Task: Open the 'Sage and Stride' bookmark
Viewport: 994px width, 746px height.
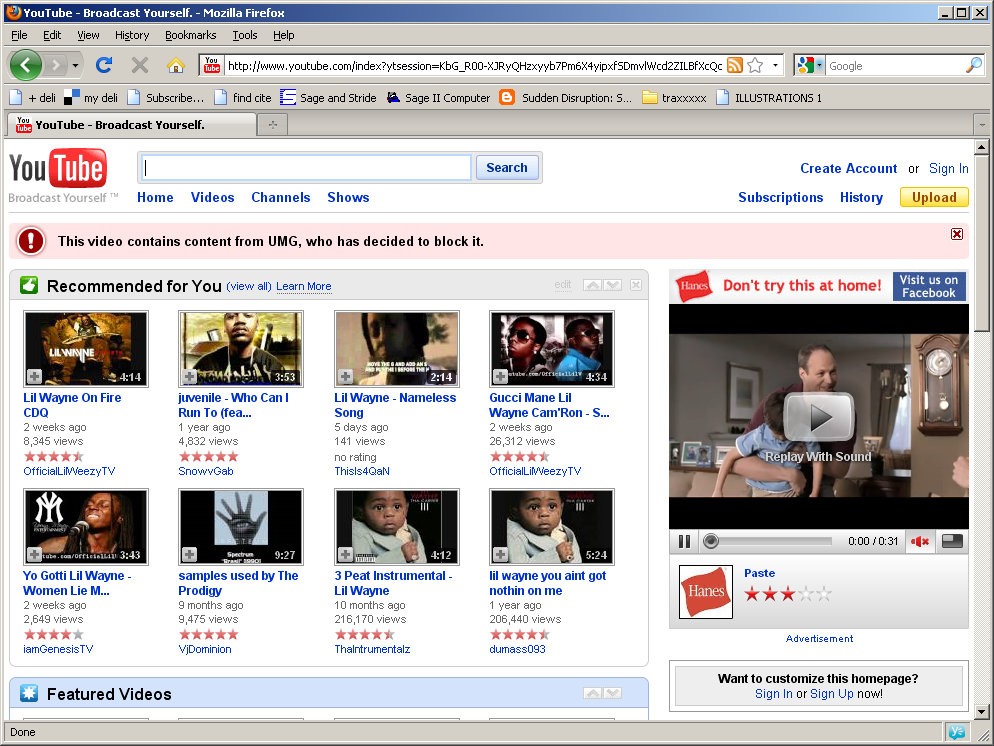Action: 328,98
